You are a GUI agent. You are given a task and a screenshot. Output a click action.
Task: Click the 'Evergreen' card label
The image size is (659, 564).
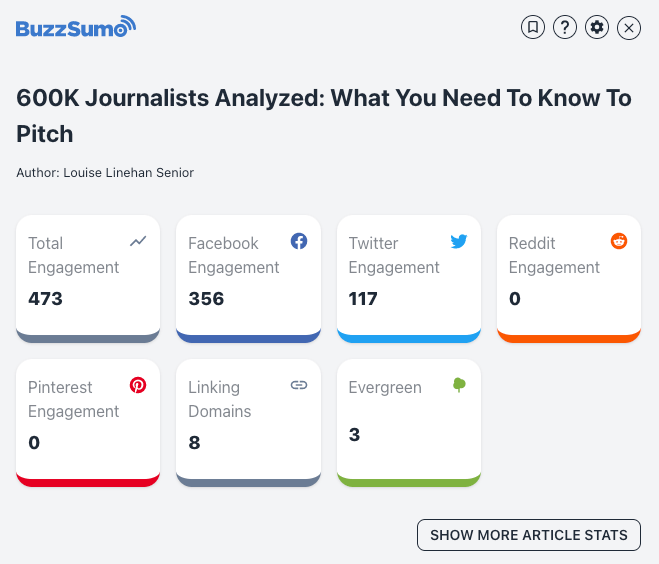click(385, 387)
